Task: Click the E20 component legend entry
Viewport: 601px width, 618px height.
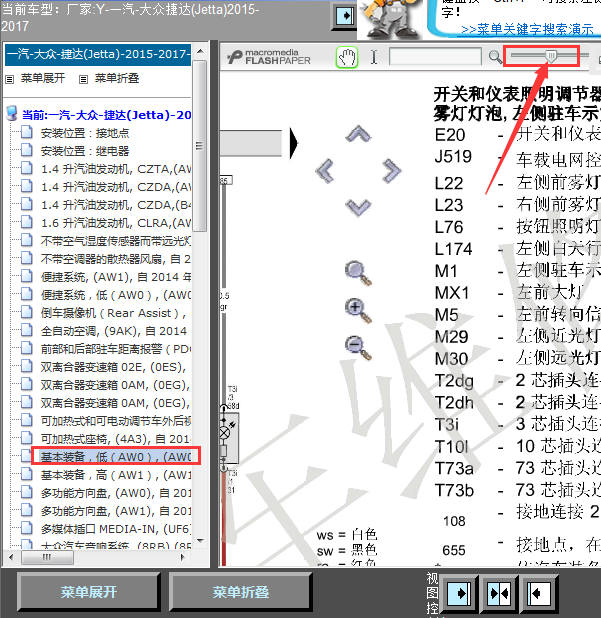Action: tap(450, 135)
